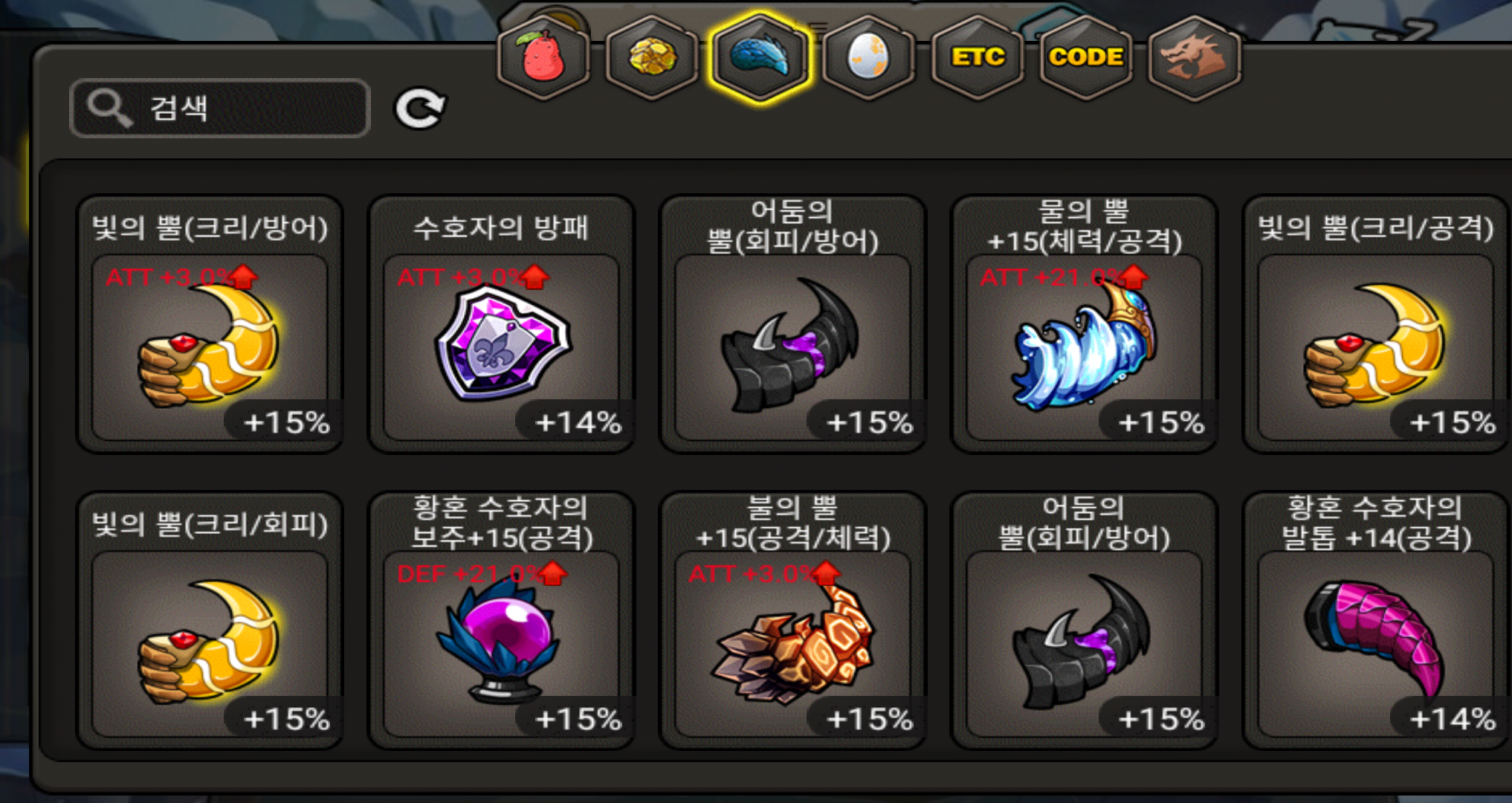Switch to the gold nugget category tab
Image resolution: width=1512 pixels, height=803 pixels.
point(652,57)
